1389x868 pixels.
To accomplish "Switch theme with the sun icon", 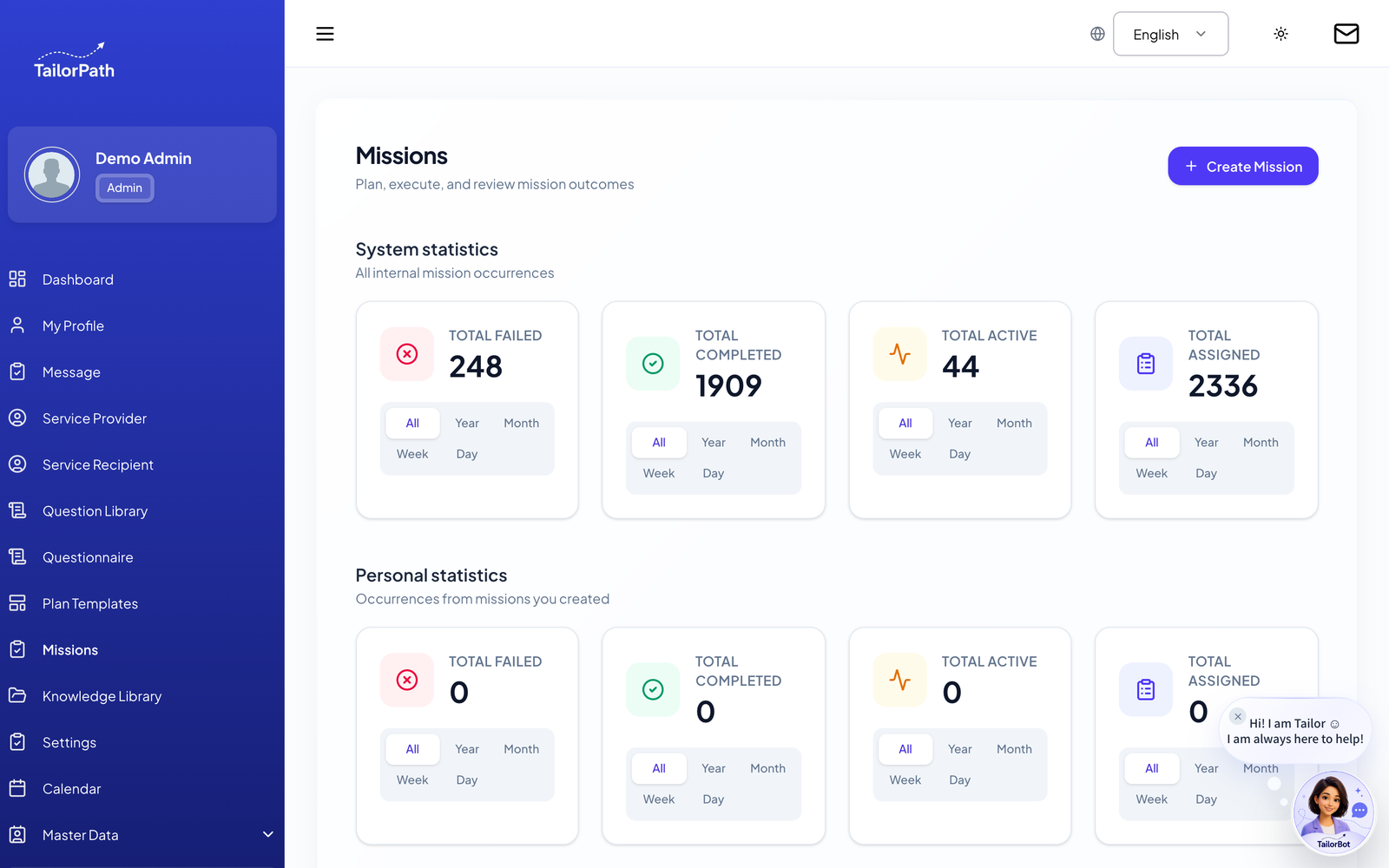I will [x=1280, y=34].
